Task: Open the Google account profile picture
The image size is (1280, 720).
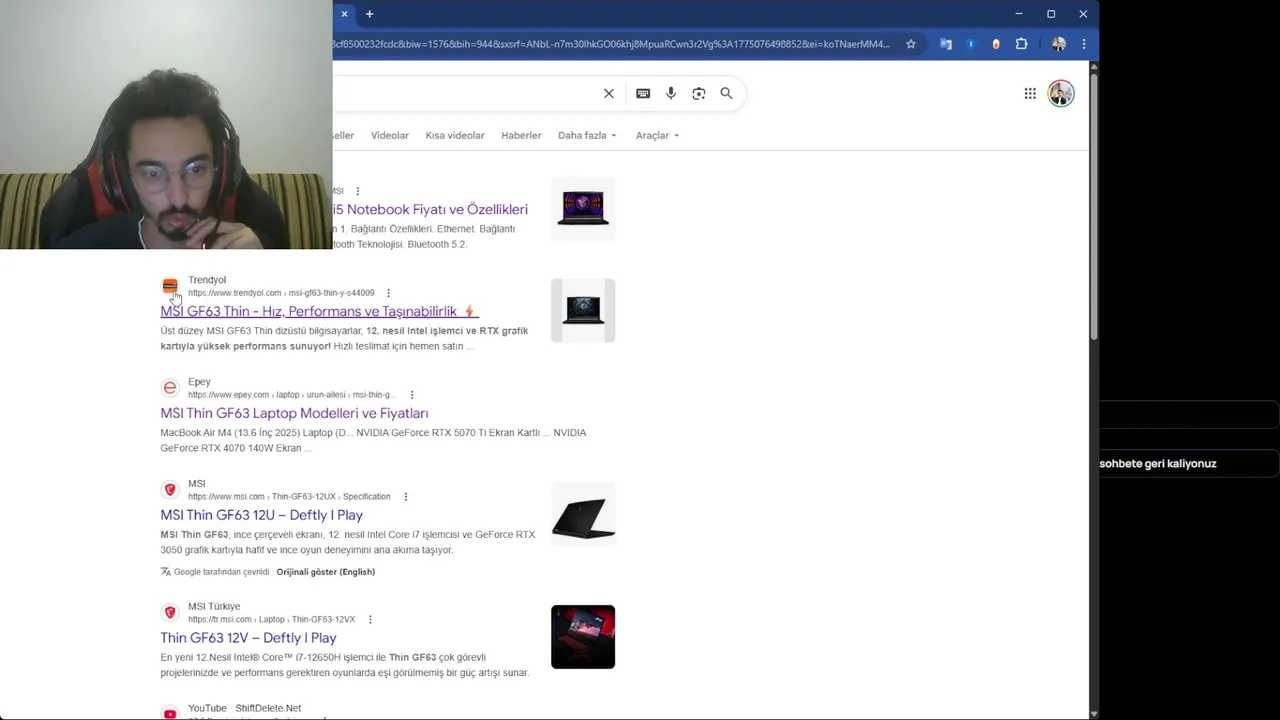Action: (x=1061, y=93)
